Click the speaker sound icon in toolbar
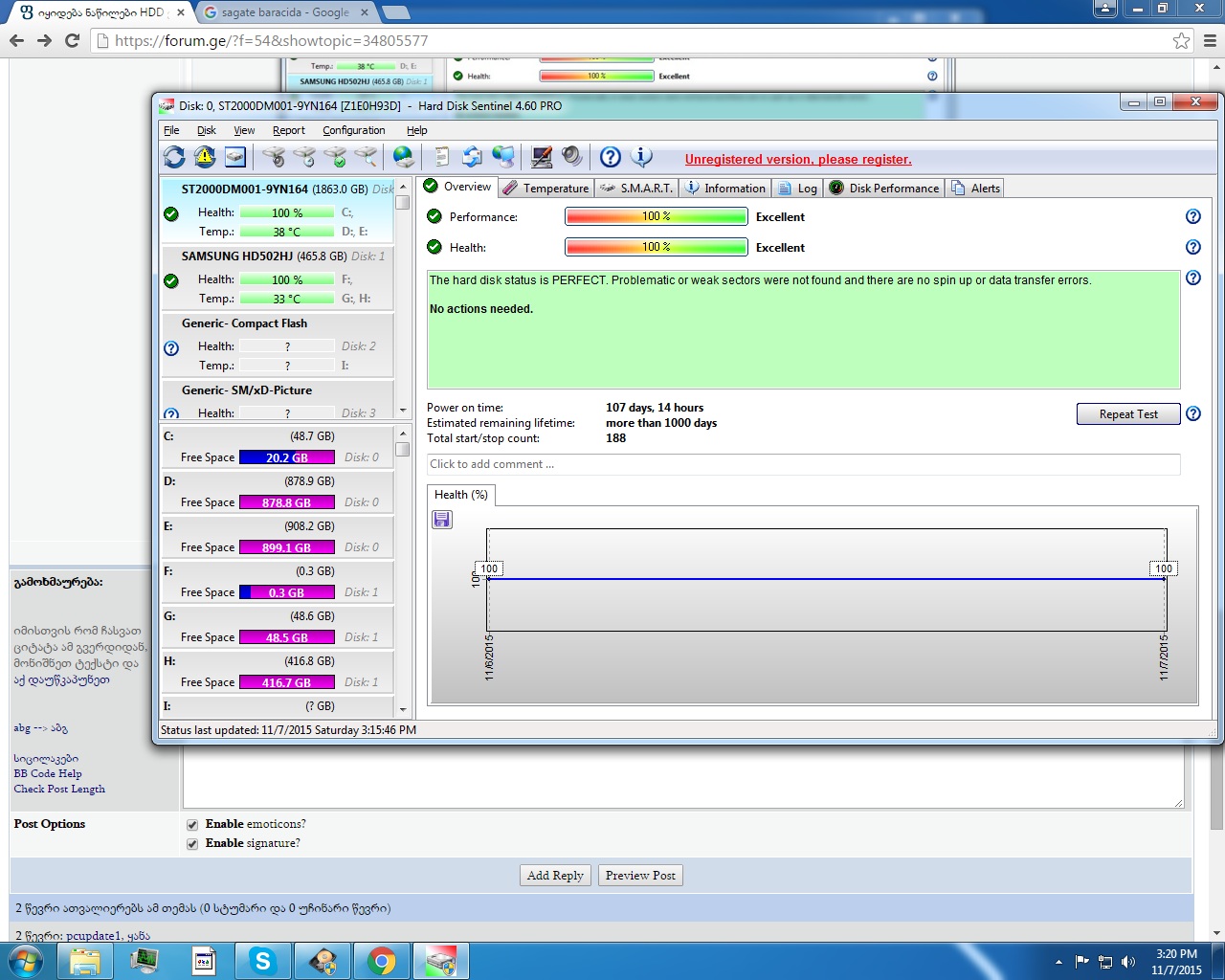Viewport: 1225px width, 980px height. (x=572, y=157)
